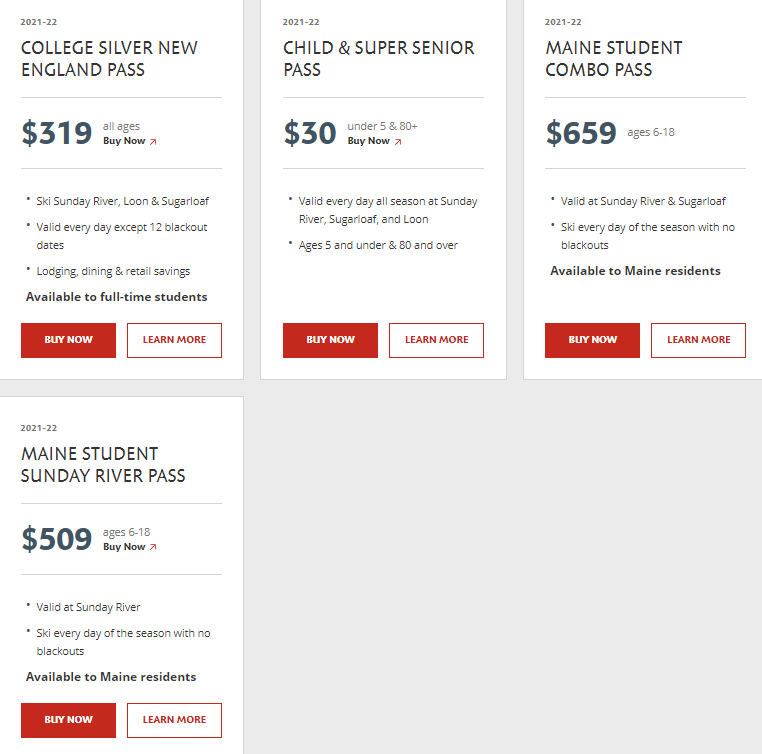The image size is (762, 754).
Task: Click arrow icon by Sunday River pass Buy Now
Action: click(153, 548)
